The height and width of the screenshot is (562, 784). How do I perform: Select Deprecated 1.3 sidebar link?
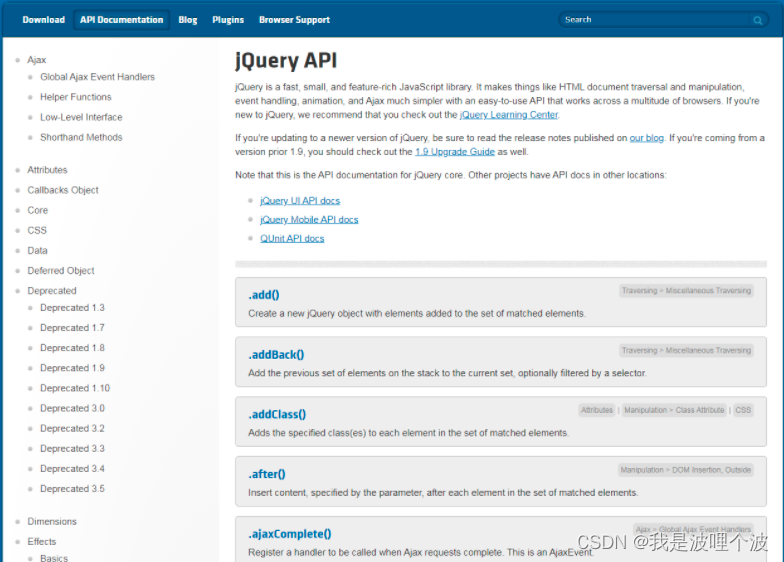point(72,308)
